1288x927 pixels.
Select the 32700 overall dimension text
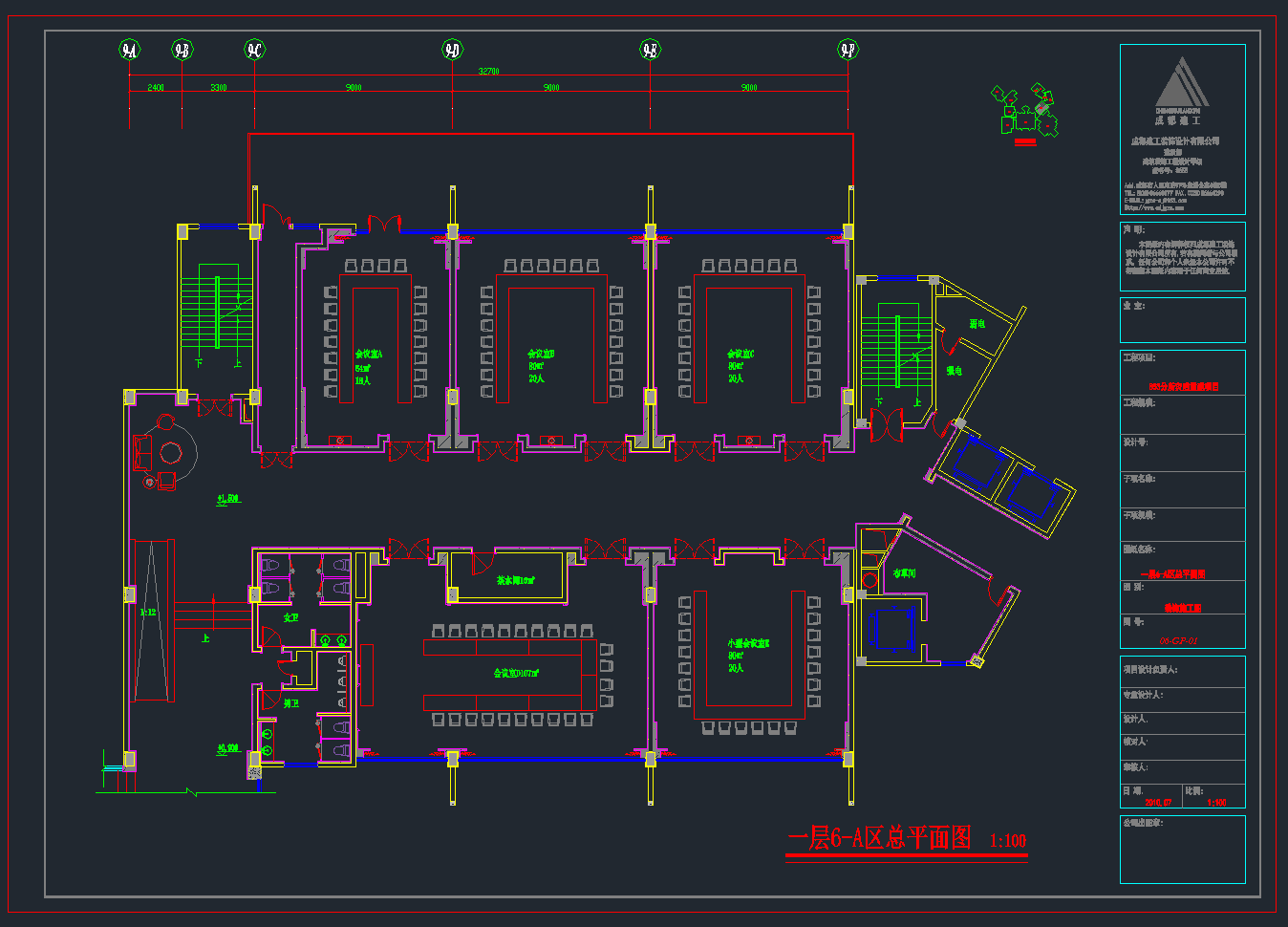(488, 72)
